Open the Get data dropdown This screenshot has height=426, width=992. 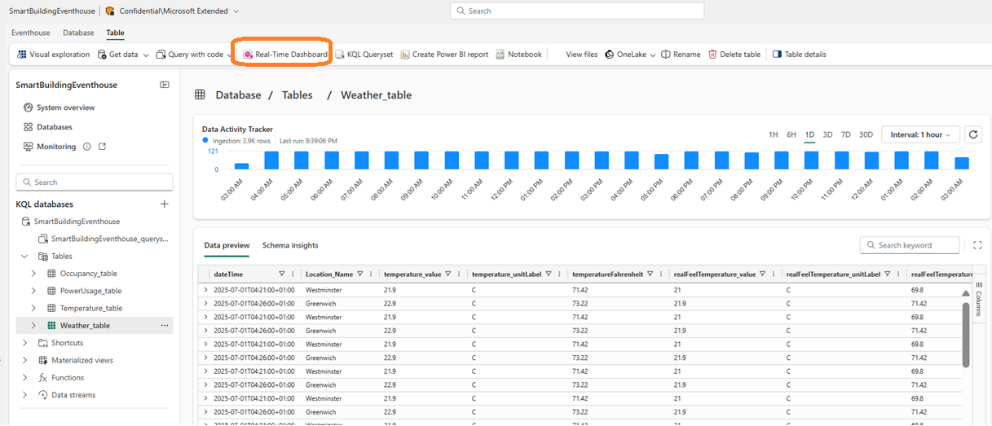(x=123, y=54)
